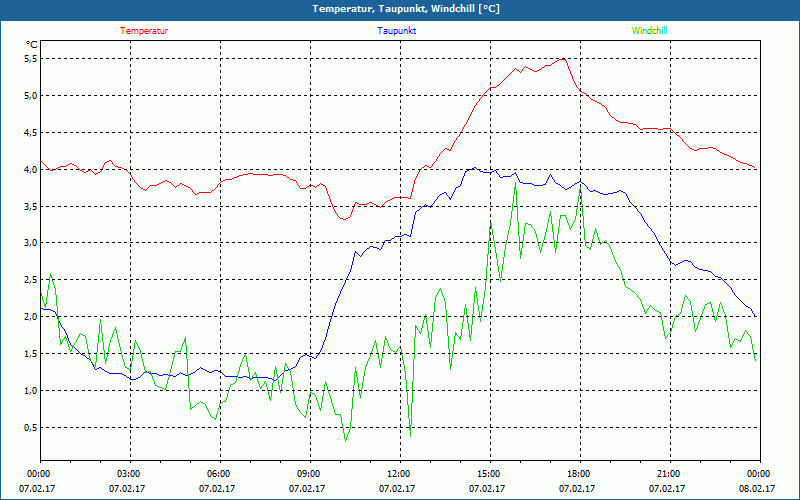
Task: Click the 1,0 y-axis value
Action: pos(31,390)
